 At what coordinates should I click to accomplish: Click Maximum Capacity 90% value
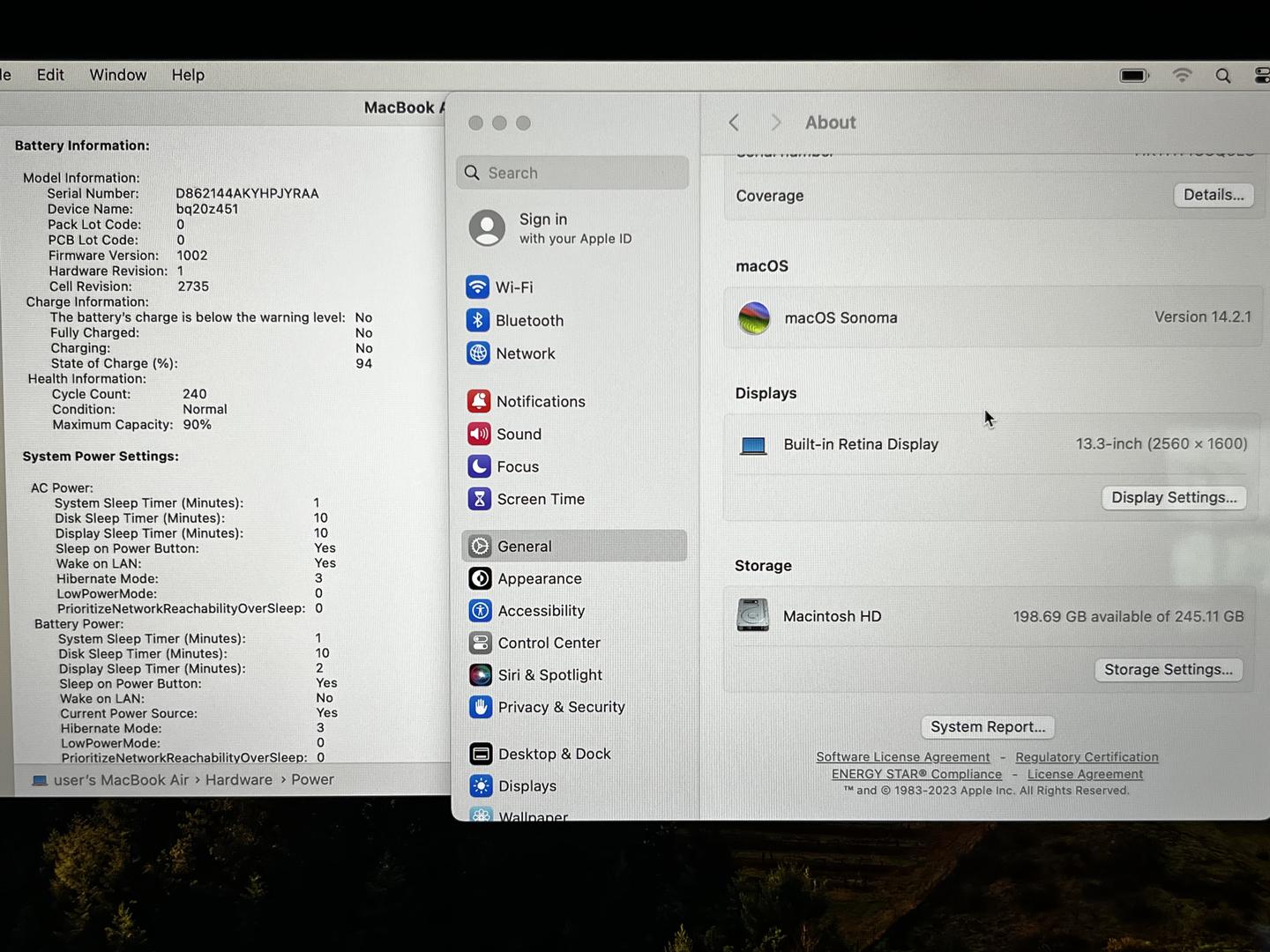pos(197,425)
